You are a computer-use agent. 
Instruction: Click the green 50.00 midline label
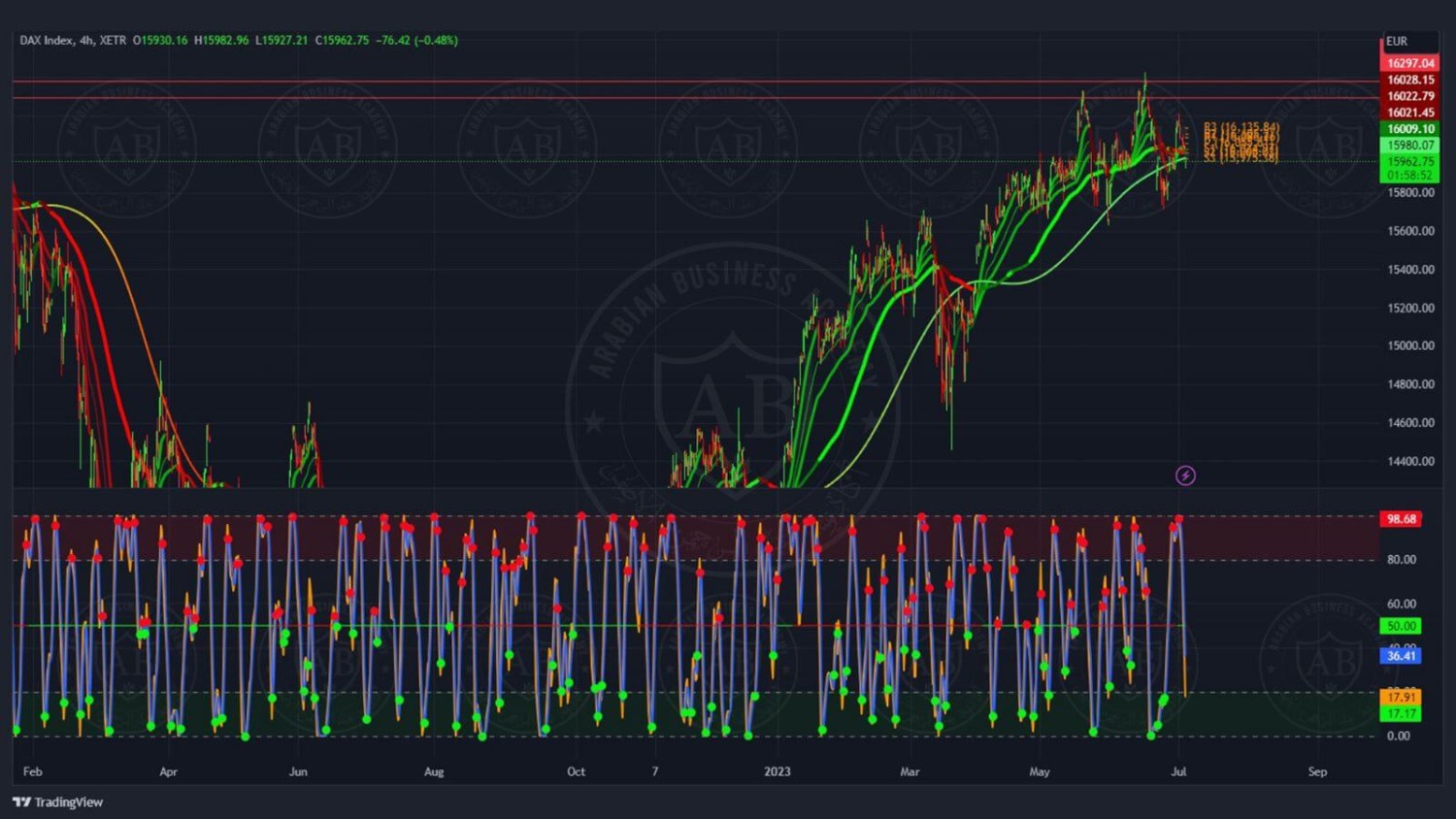[x=1401, y=627]
